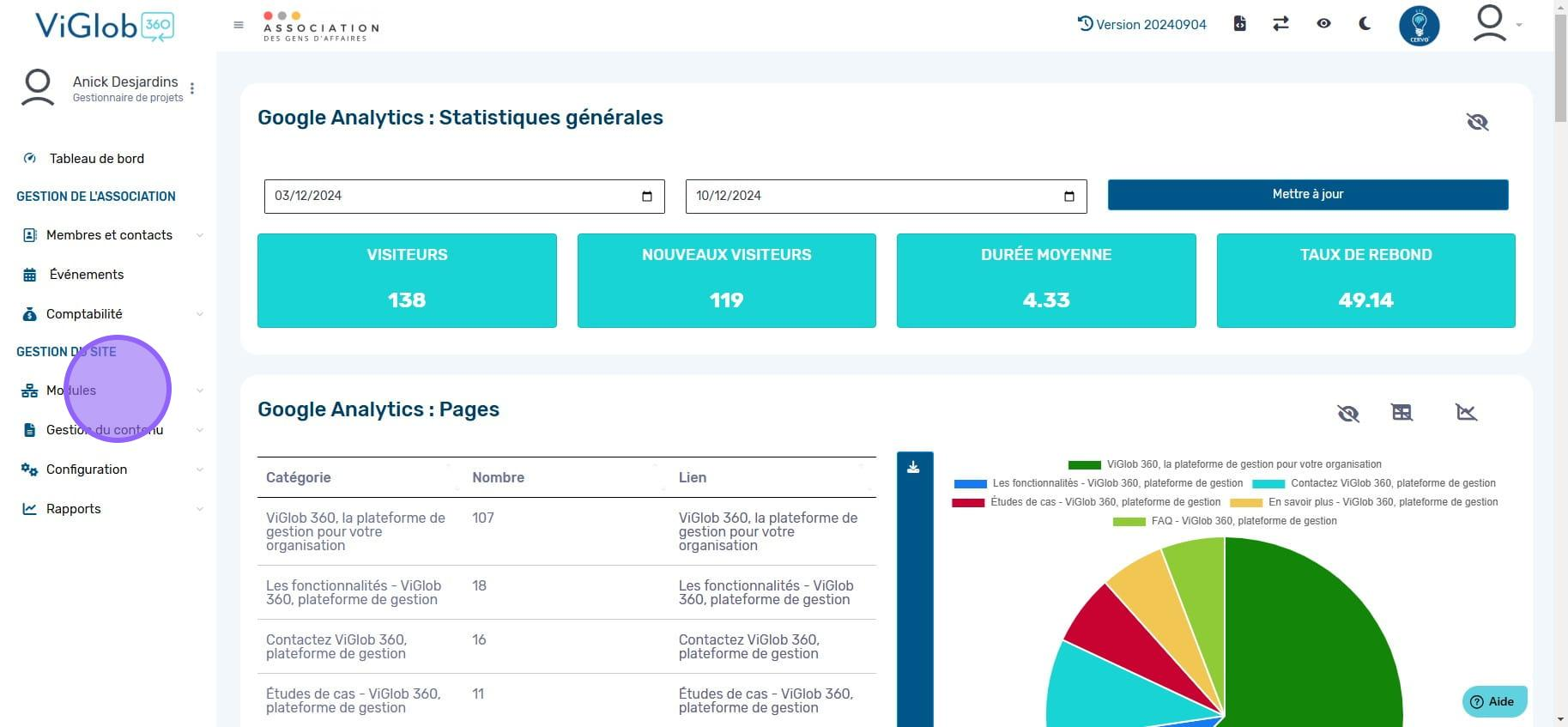This screenshot has width=1568, height=727.
Task: Click the DURÉE MOYENNE stat card
Action: (x=1046, y=281)
